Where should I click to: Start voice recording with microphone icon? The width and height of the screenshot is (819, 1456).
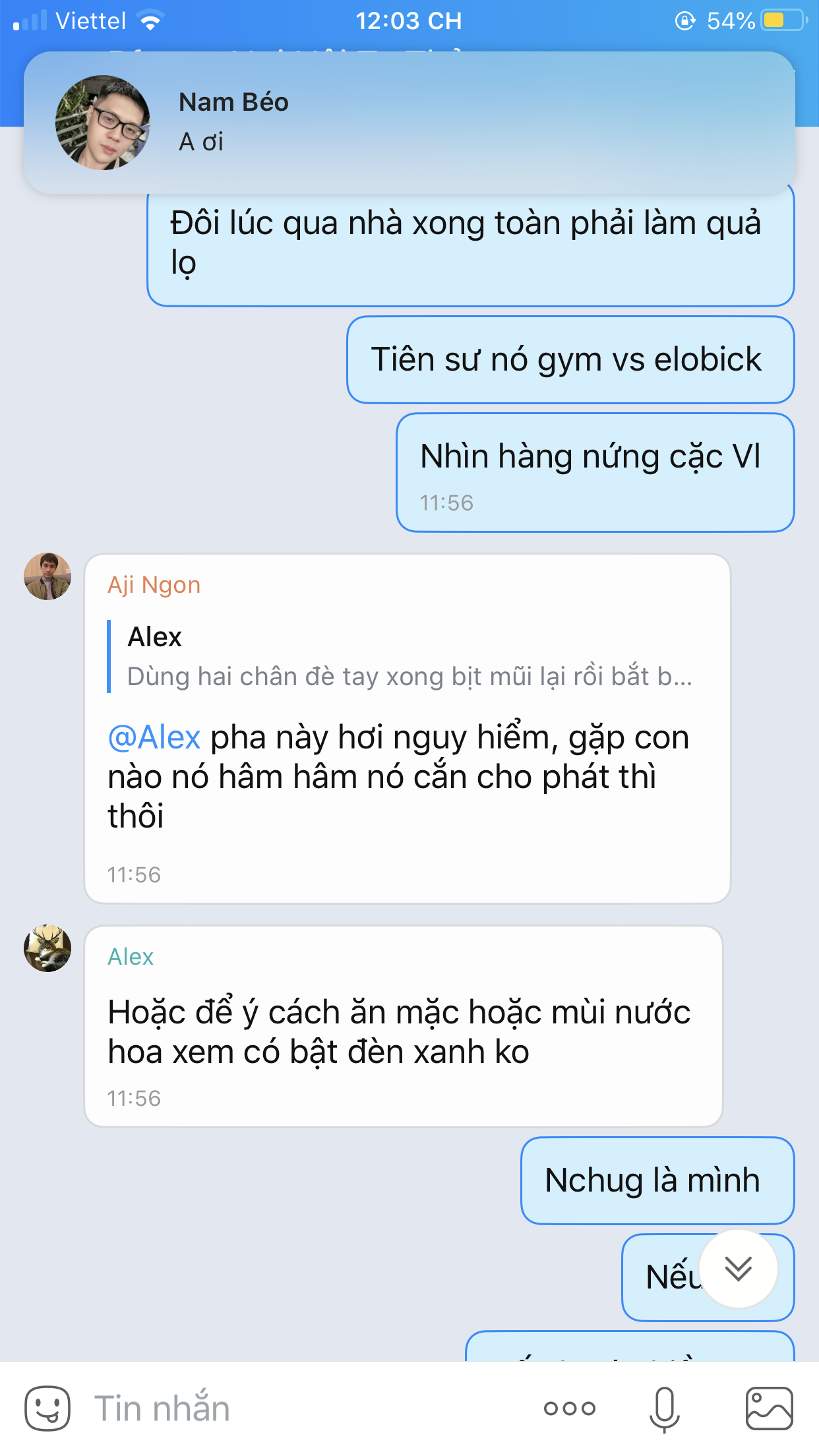[x=664, y=1409]
